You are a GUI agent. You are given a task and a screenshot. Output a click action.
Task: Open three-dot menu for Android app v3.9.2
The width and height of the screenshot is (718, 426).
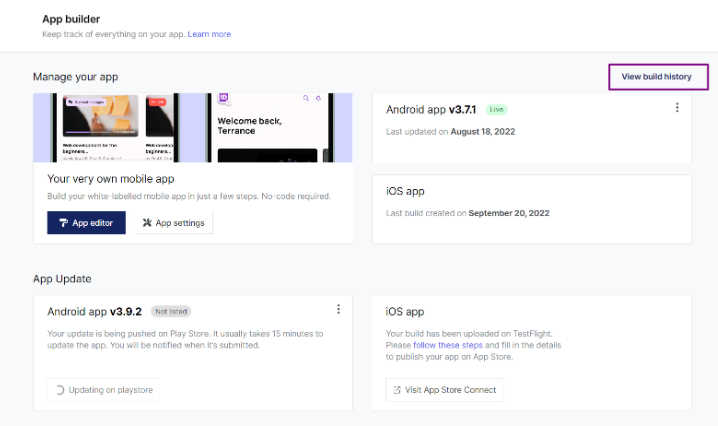pos(339,310)
